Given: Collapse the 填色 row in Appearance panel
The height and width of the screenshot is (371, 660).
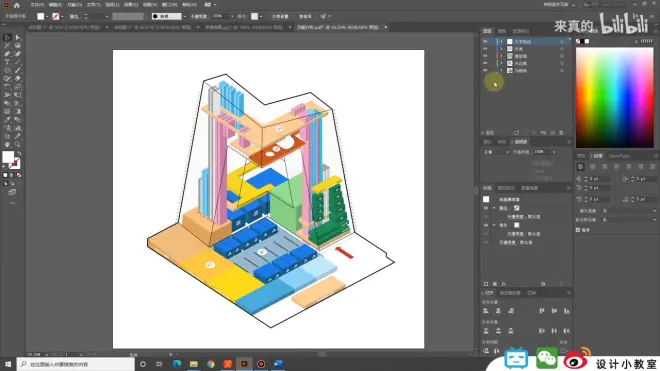Looking at the screenshot, I should (x=494, y=225).
